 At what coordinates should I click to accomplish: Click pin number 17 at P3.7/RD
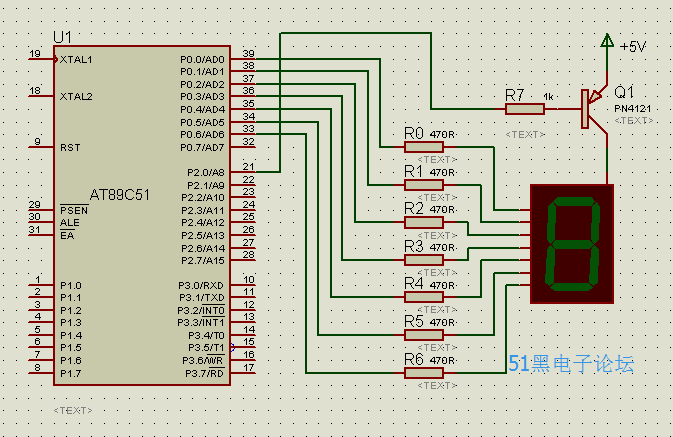pos(249,367)
